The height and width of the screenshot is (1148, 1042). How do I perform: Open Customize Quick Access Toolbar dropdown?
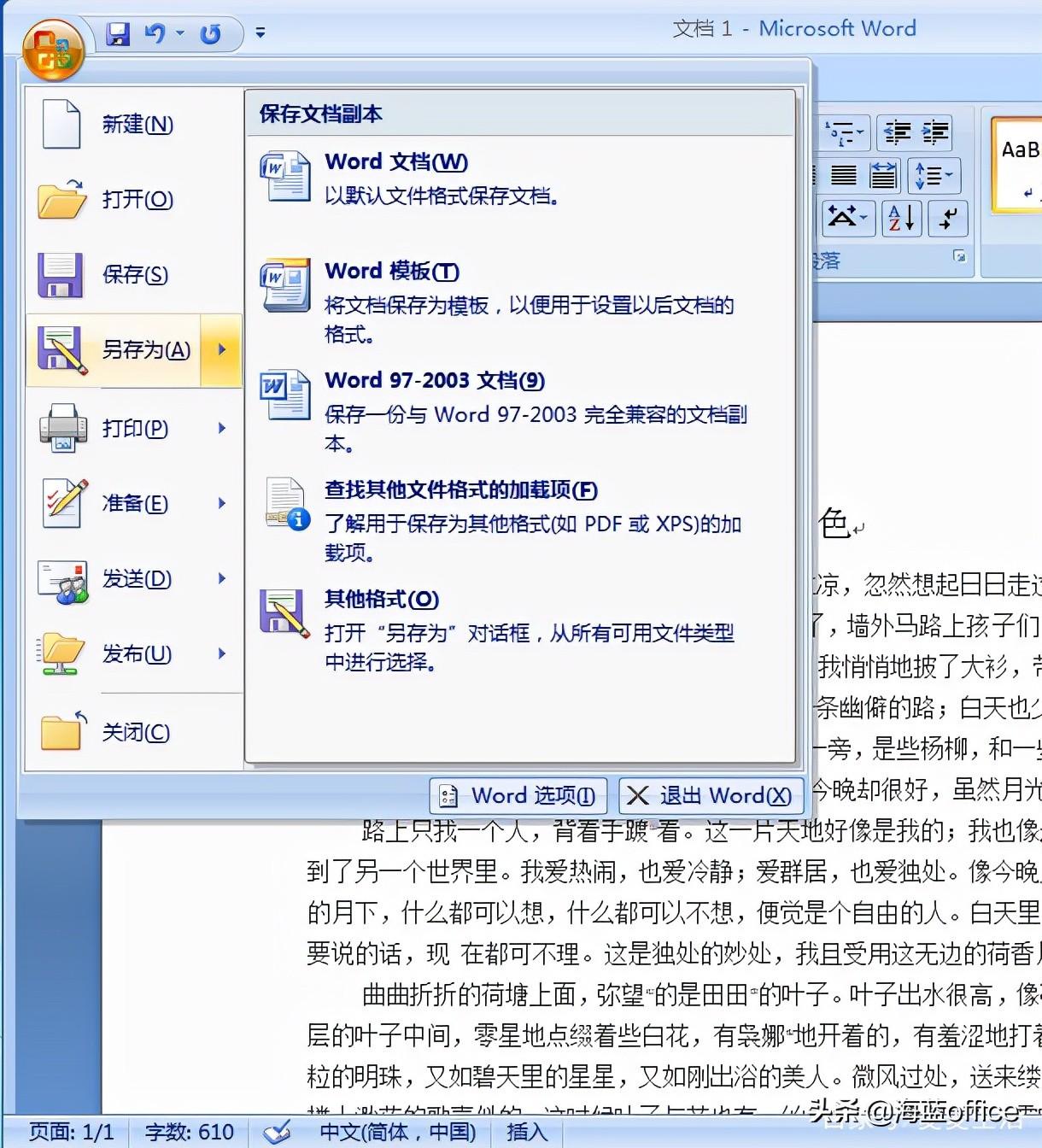tap(260, 33)
